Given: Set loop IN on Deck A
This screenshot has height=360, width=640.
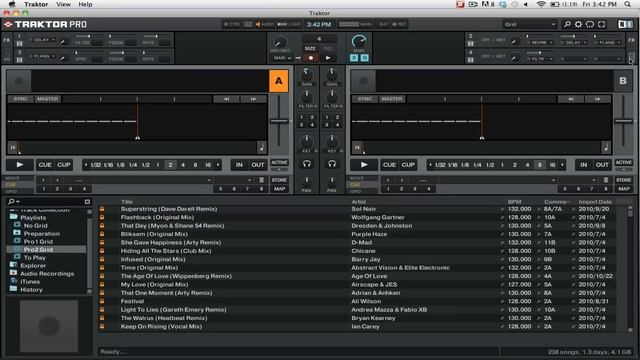Looking at the screenshot, I should pos(239,165).
